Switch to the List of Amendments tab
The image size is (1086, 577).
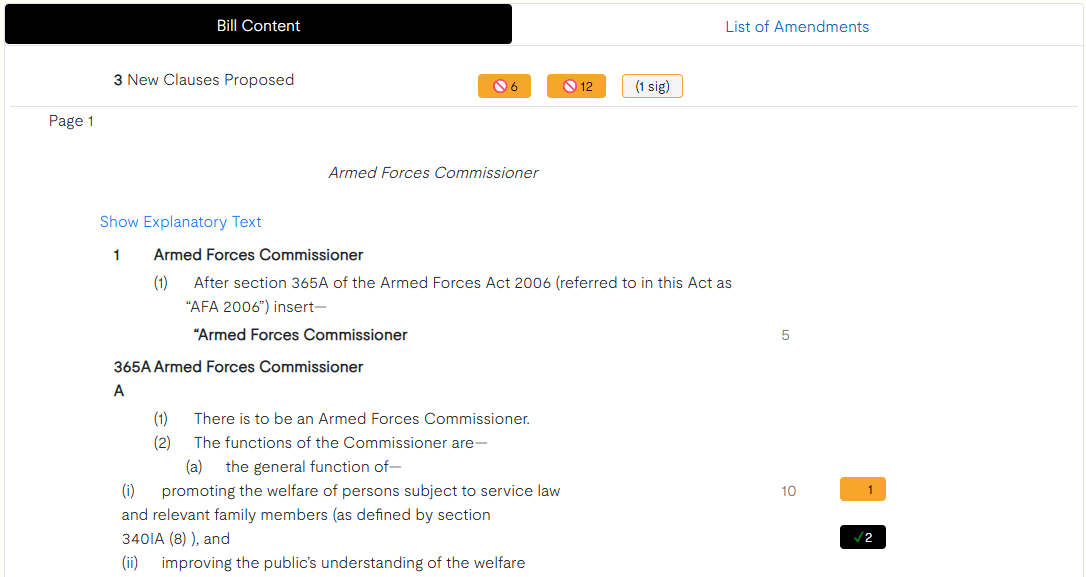click(797, 27)
